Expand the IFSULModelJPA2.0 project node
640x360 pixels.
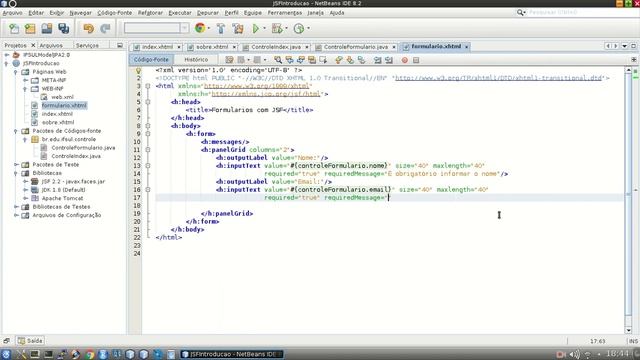7,55
